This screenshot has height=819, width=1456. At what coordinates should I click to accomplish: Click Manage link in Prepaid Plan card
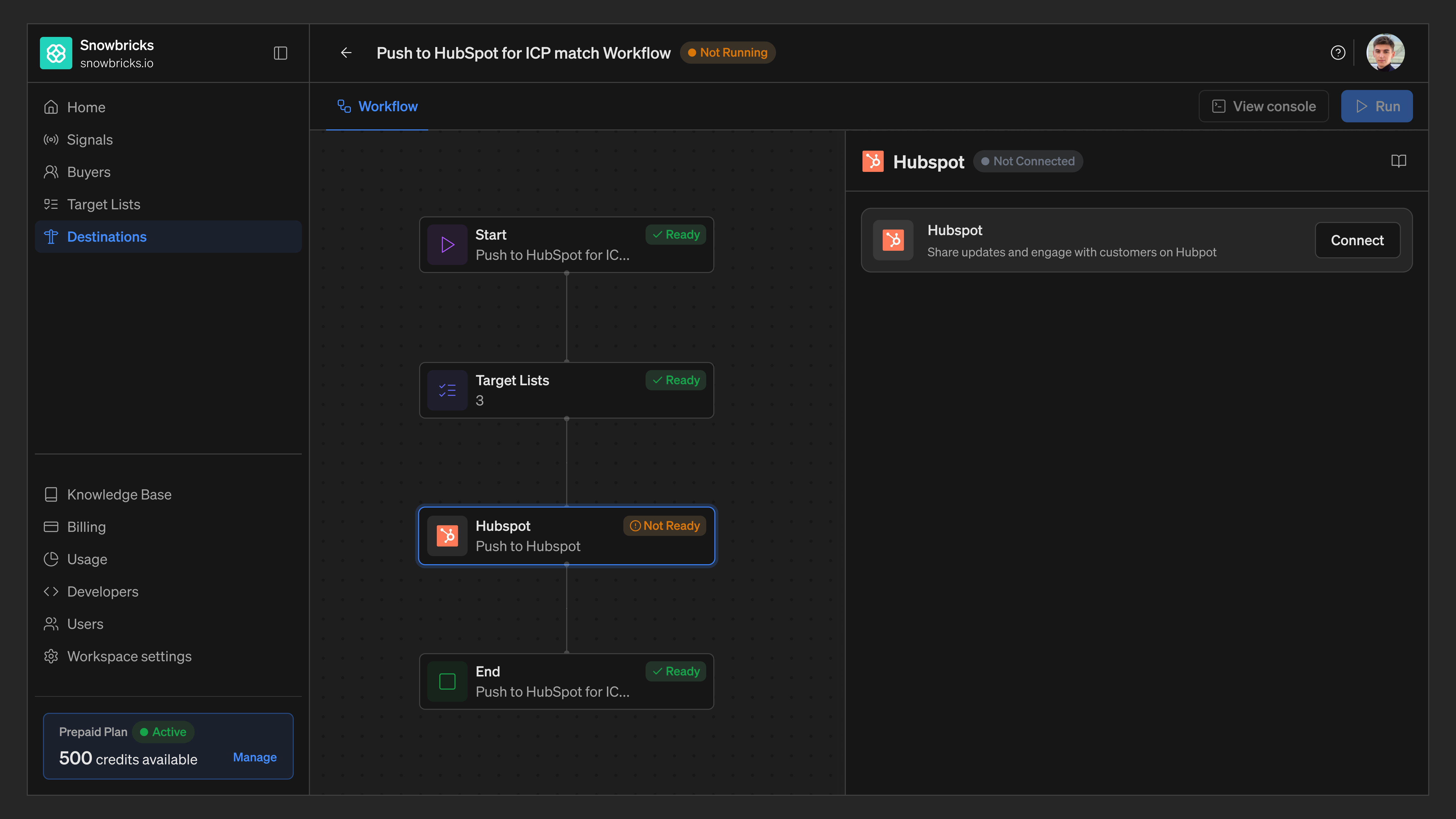255,757
